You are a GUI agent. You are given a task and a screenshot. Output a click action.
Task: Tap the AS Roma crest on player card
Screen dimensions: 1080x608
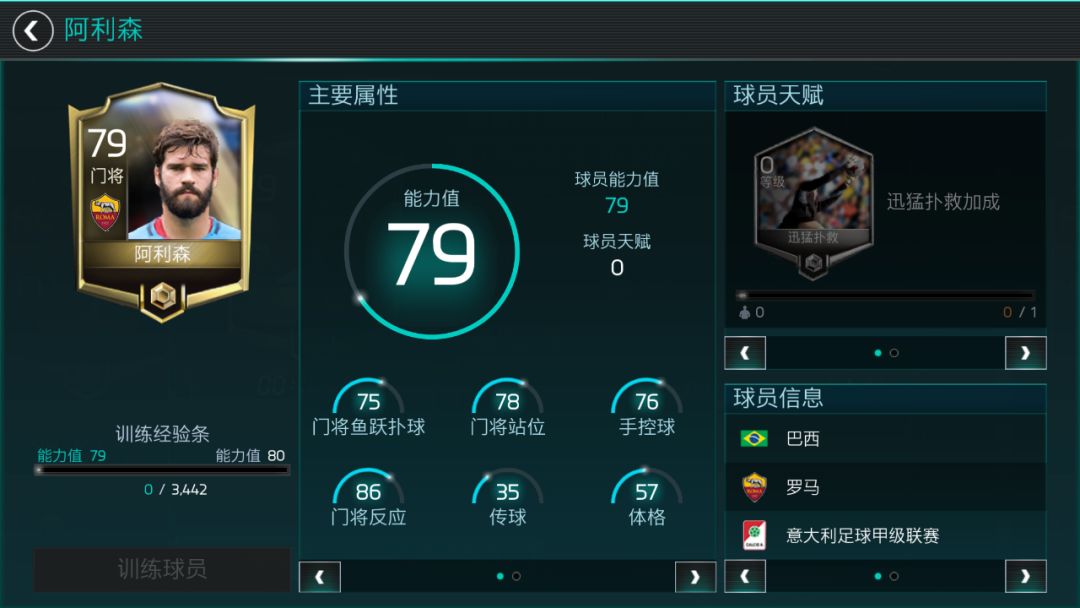(105, 212)
